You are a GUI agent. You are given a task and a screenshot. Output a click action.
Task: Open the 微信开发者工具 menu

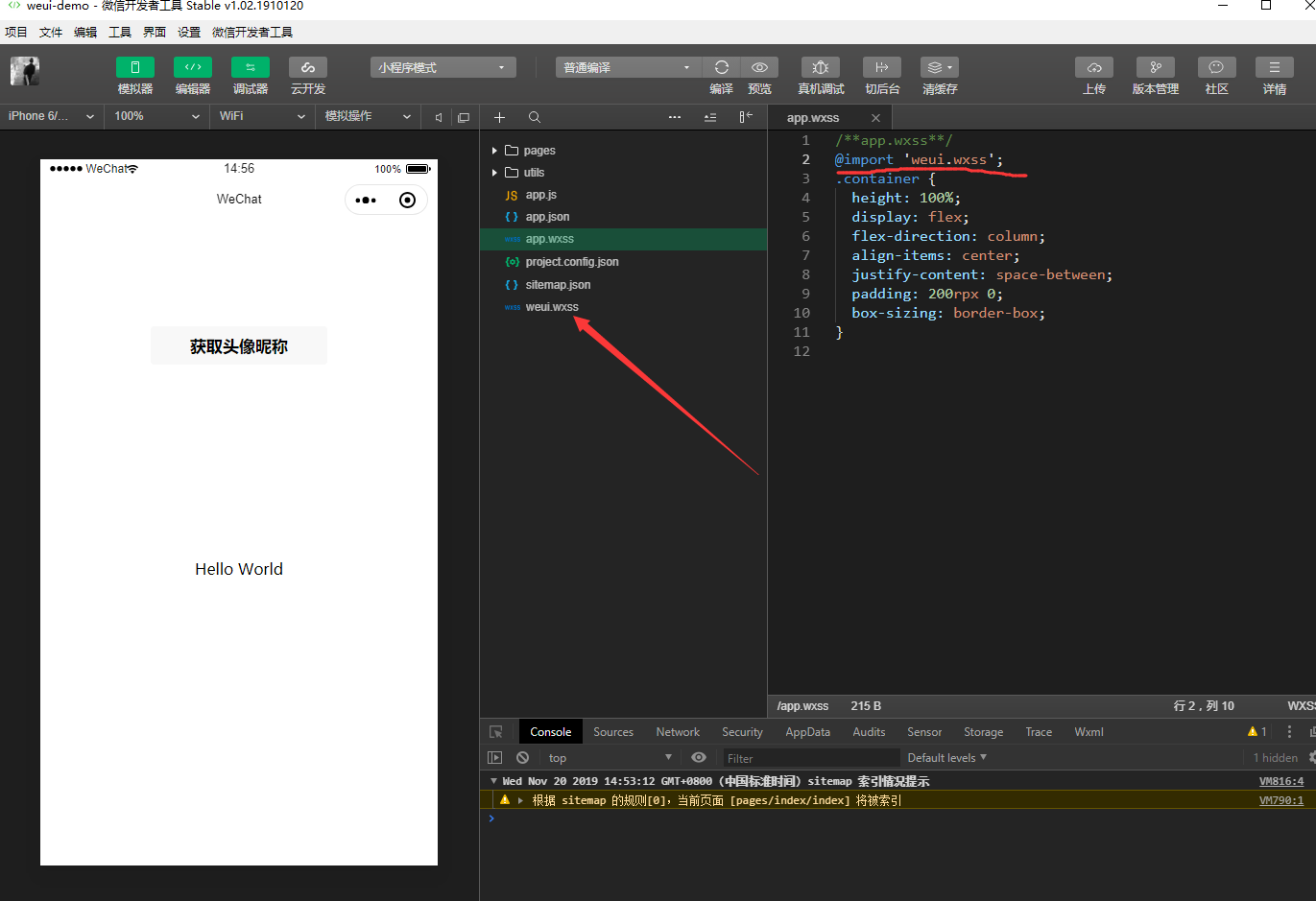252,33
